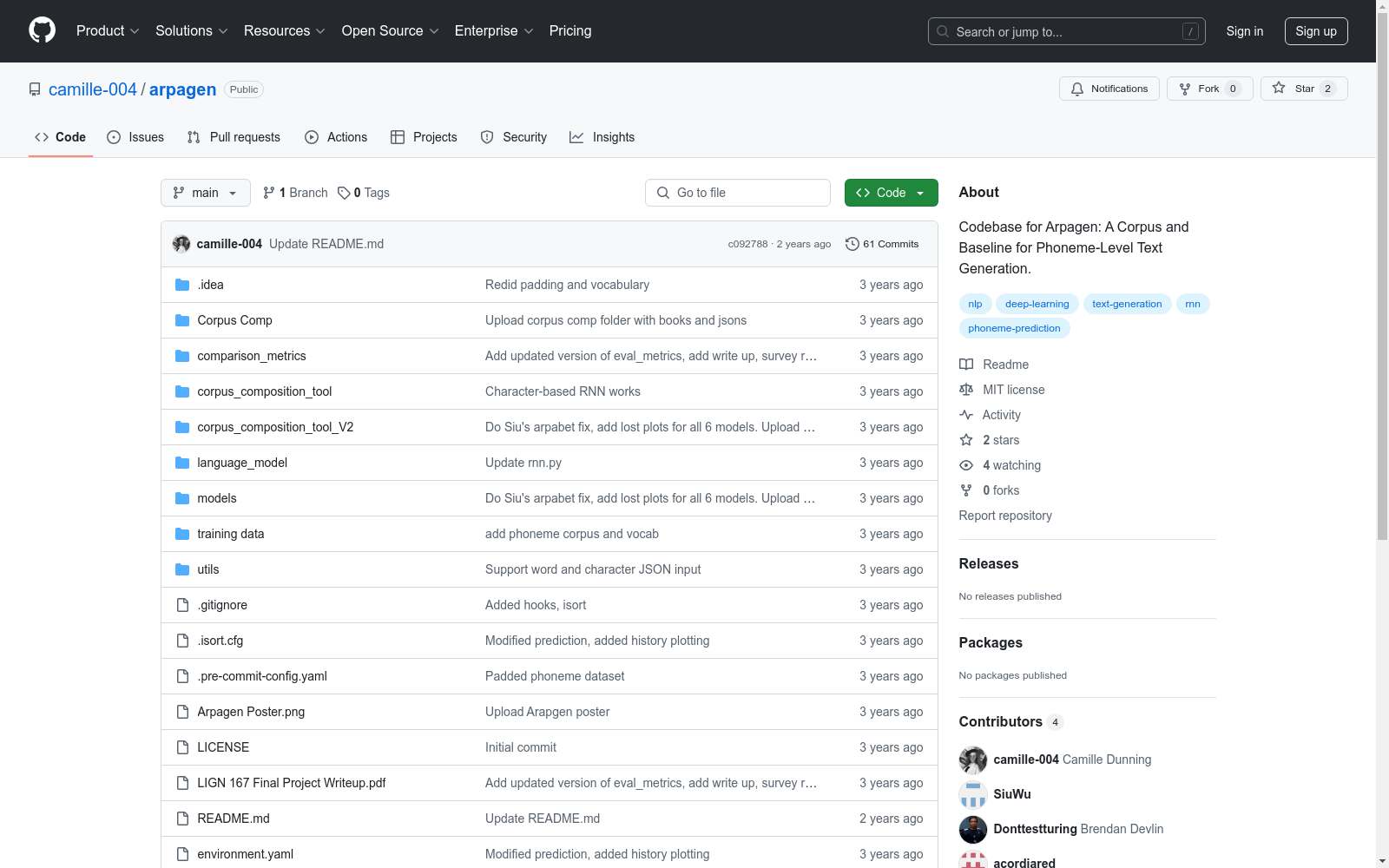The height and width of the screenshot is (868, 1389).
Task: Click the folder icon for models
Action: coord(182,498)
